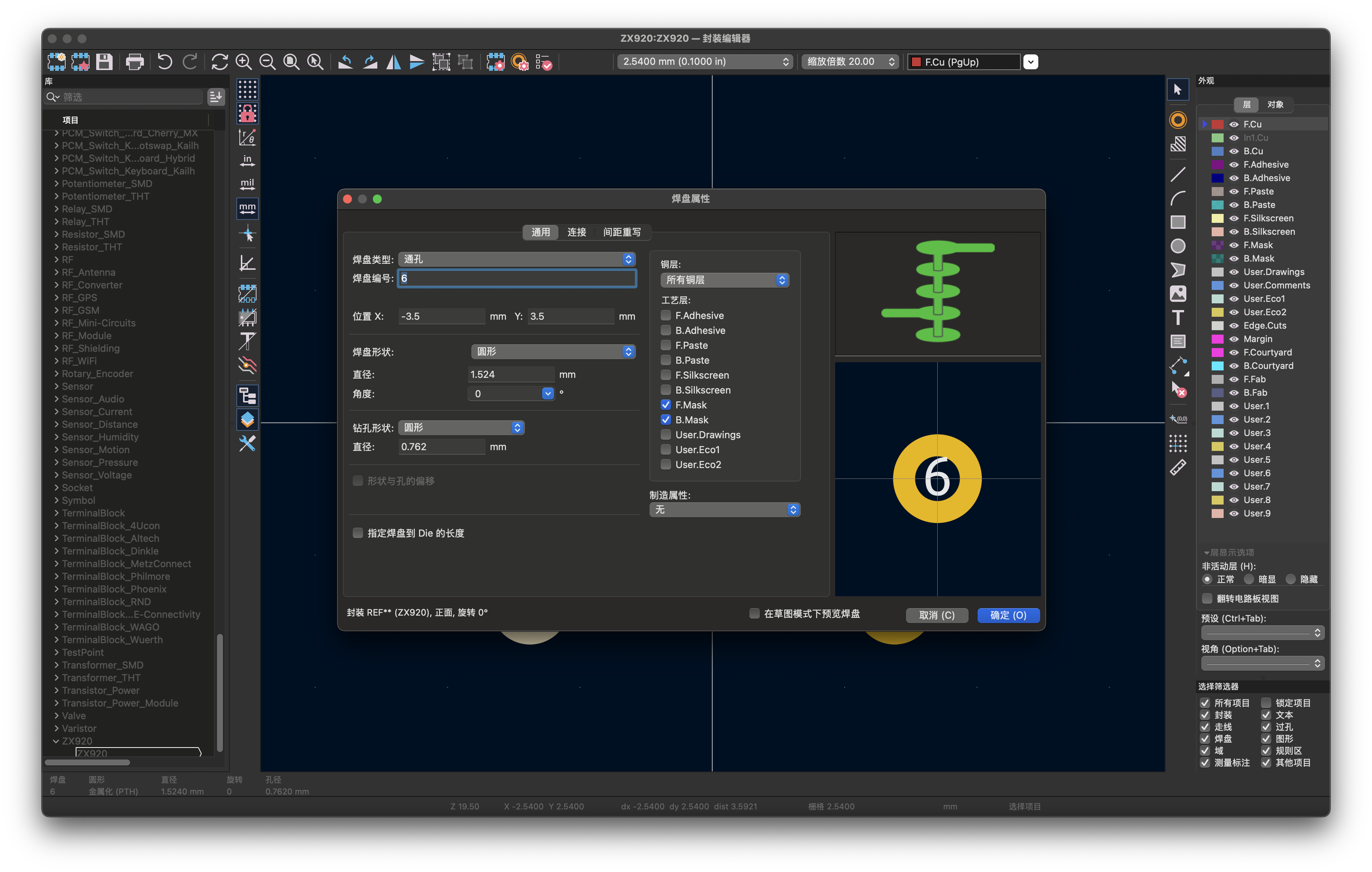Screen dimensions: 1372x872
Task: Toggle grid display dots icon
Action: point(247,89)
